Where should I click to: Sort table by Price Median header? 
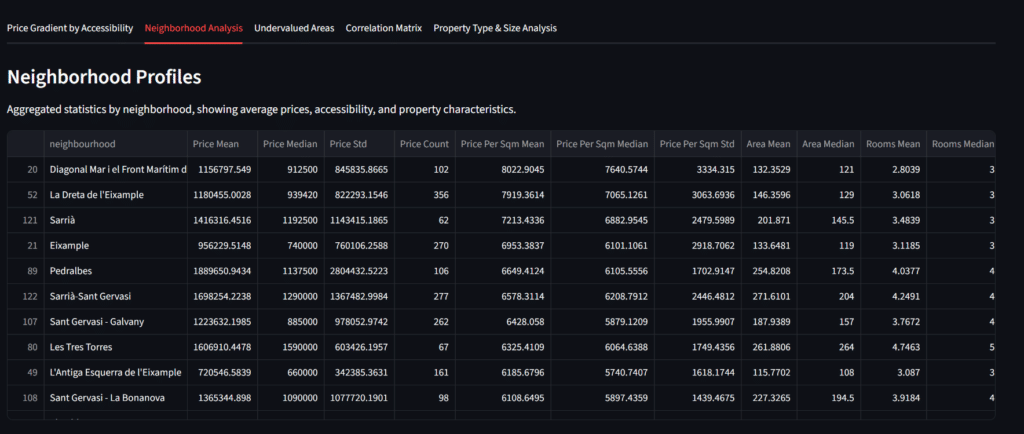[289, 144]
